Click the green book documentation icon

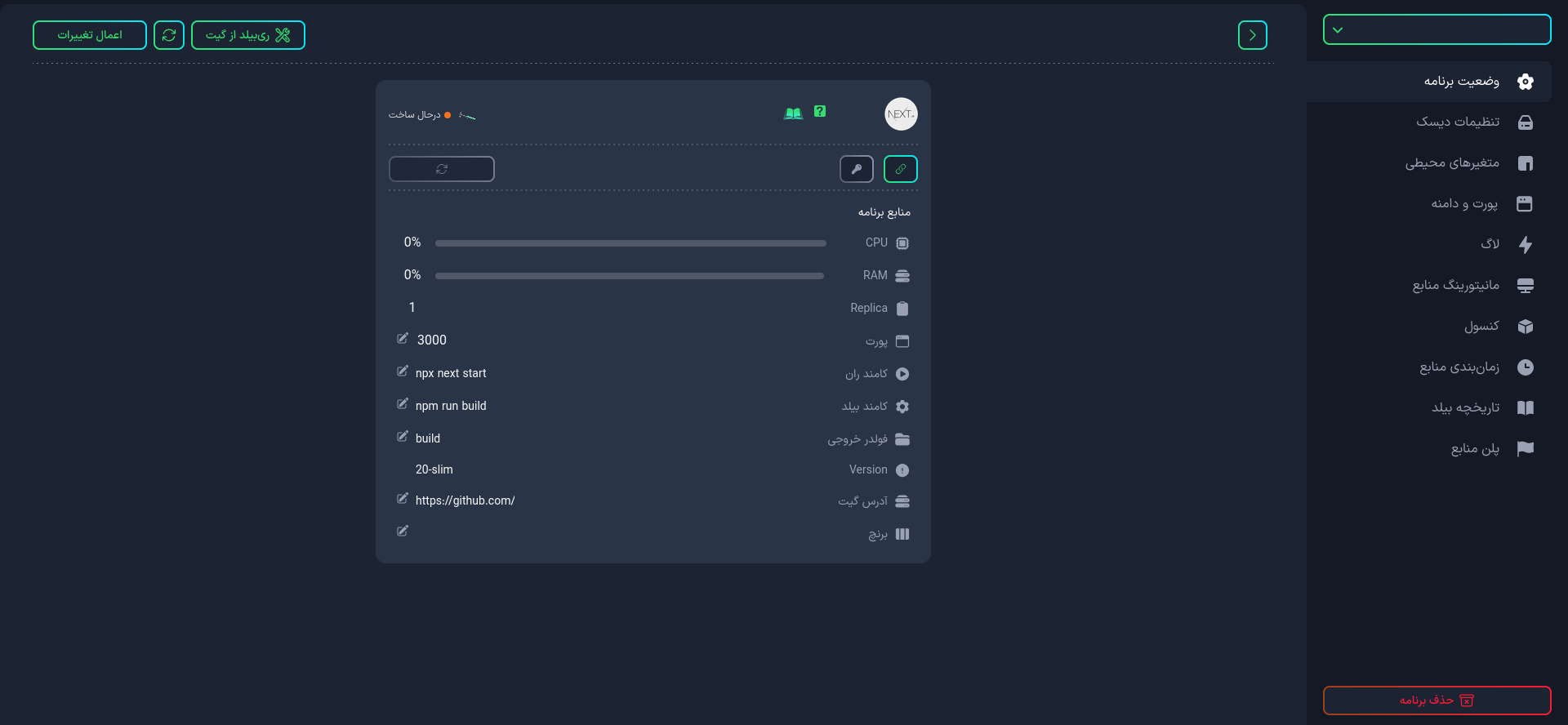(793, 113)
